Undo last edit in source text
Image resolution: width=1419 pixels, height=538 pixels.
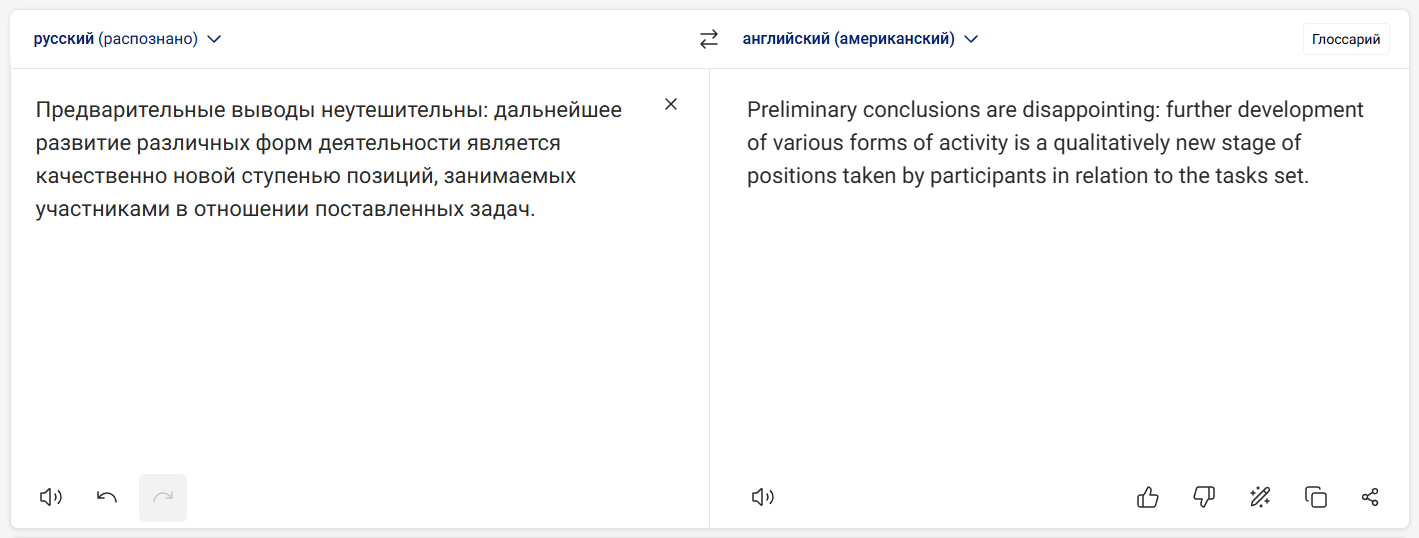pos(107,497)
